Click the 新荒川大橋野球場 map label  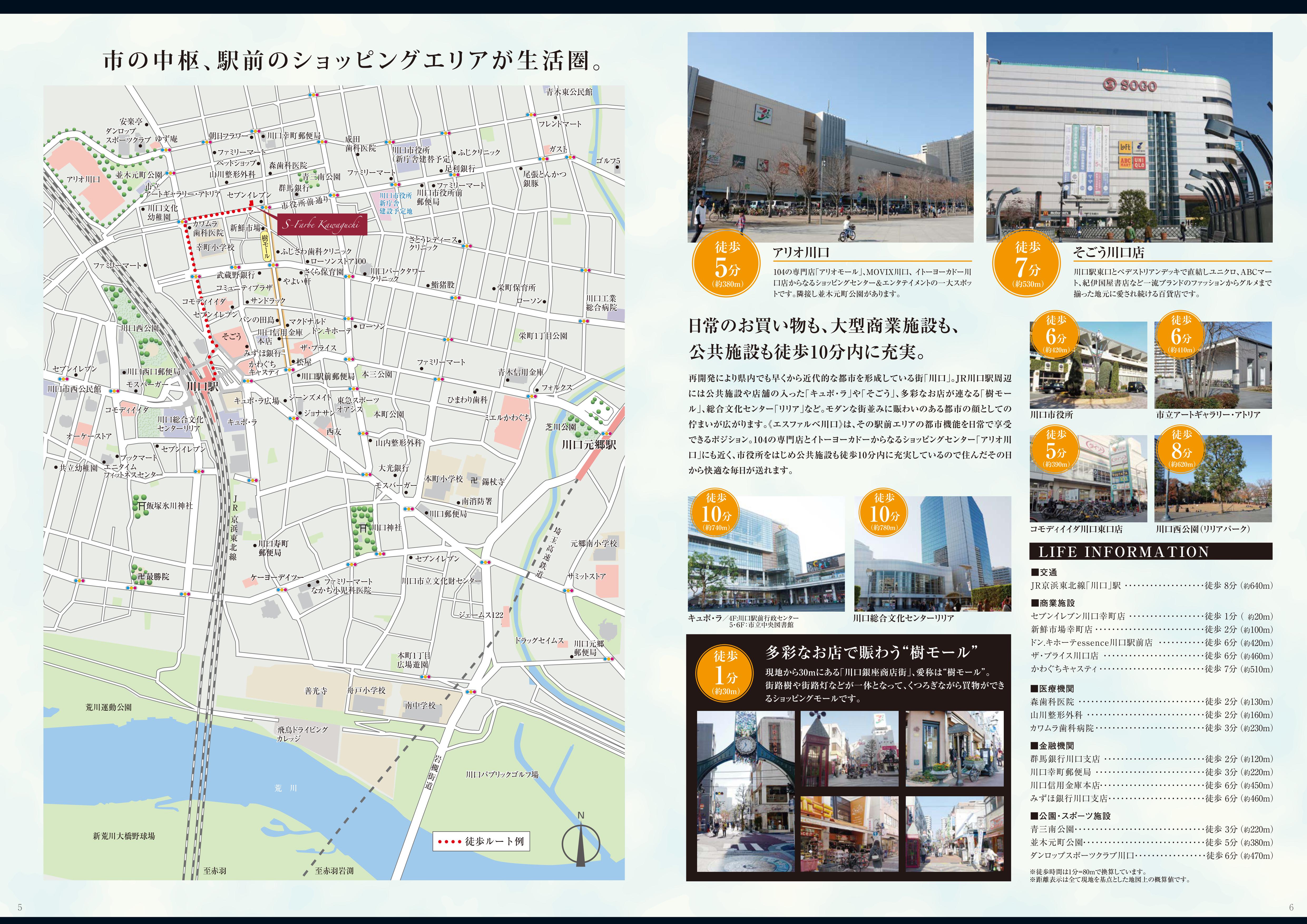tap(124, 836)
